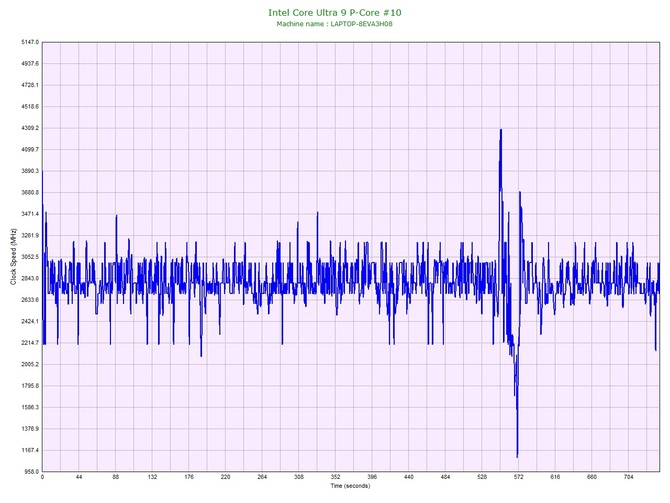Click the 2843.0 y-axis value

coord(30,279)
